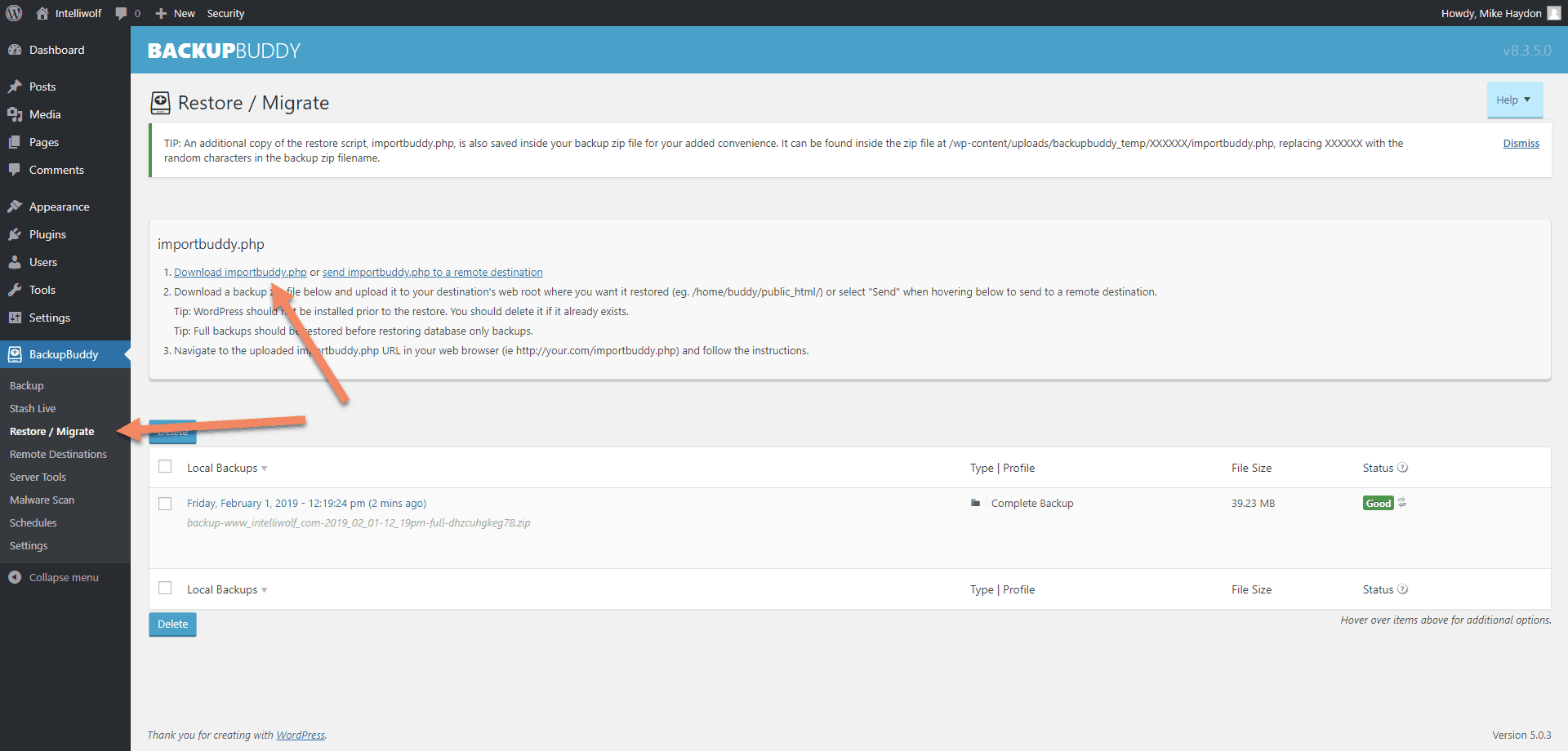Select Restore / Migrate in the sidebar
1568x751 pixels.
click(x=51, y=431)
